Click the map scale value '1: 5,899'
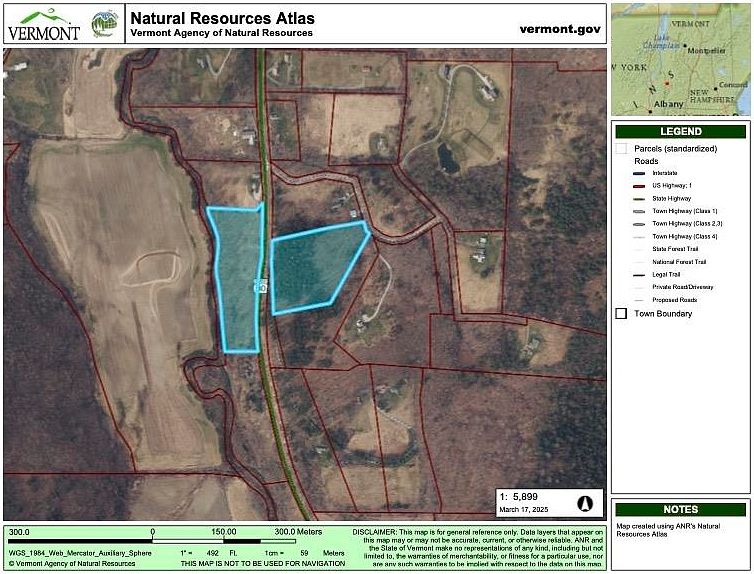 [x=518, y=497]
